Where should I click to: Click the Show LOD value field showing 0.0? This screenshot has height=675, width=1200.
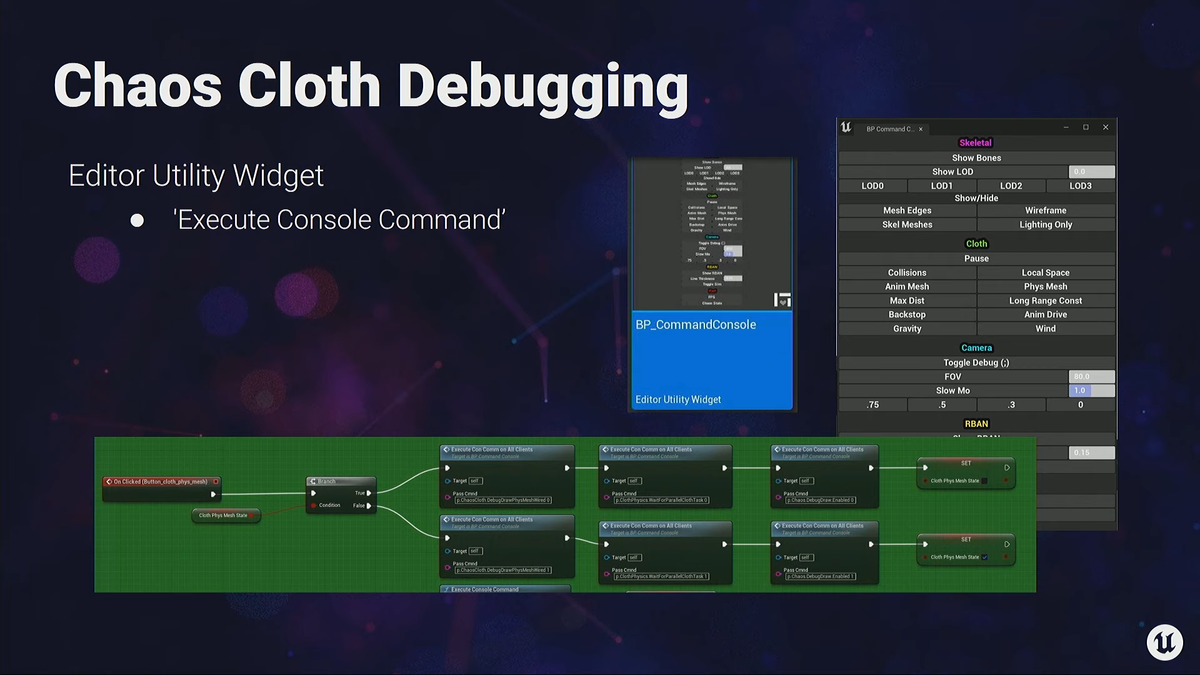tap(1092, 172)
